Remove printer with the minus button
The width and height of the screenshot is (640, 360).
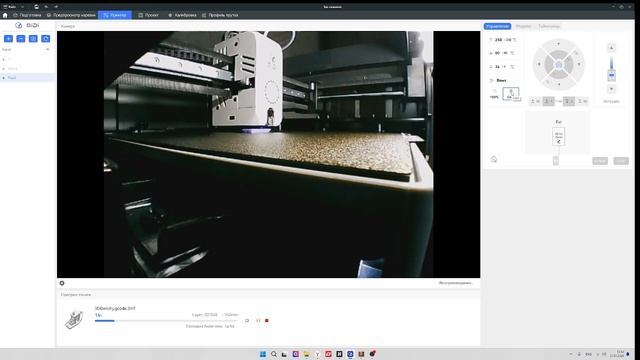pyautogui.click(x=21, y=38)
